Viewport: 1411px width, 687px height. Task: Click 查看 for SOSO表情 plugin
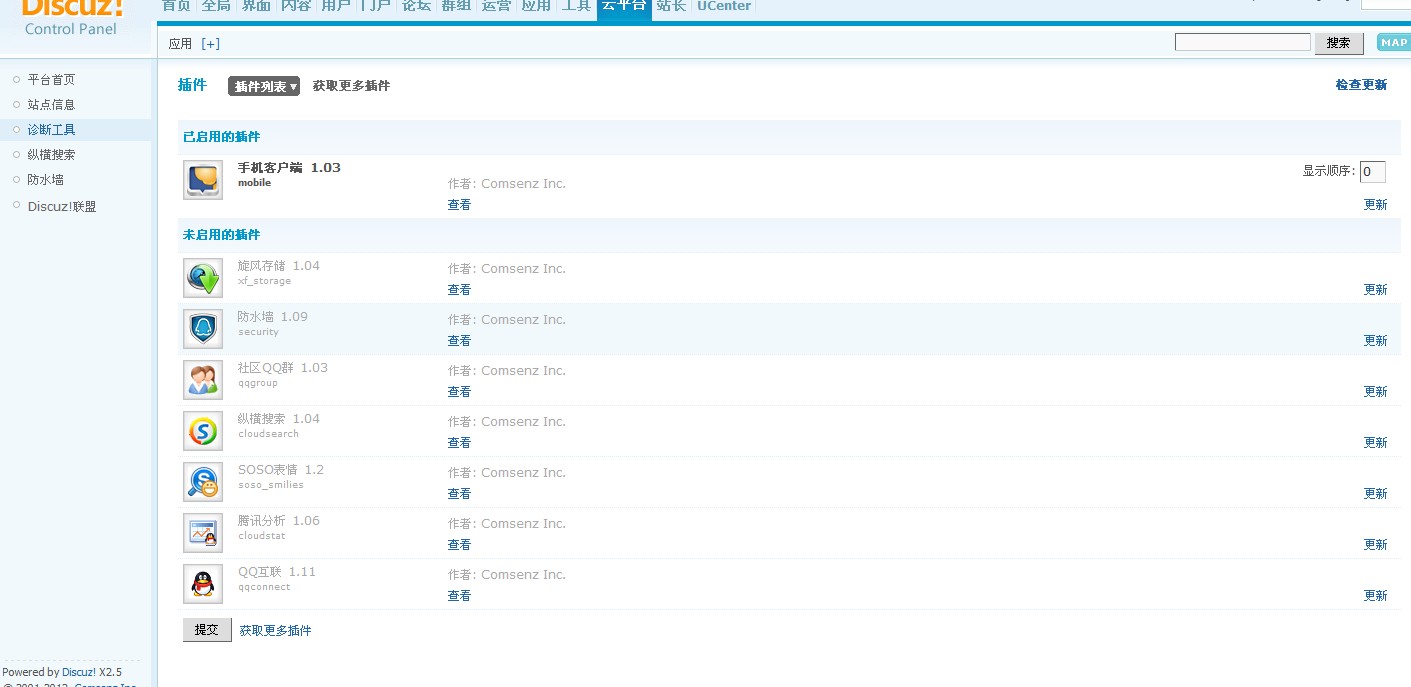459,494
